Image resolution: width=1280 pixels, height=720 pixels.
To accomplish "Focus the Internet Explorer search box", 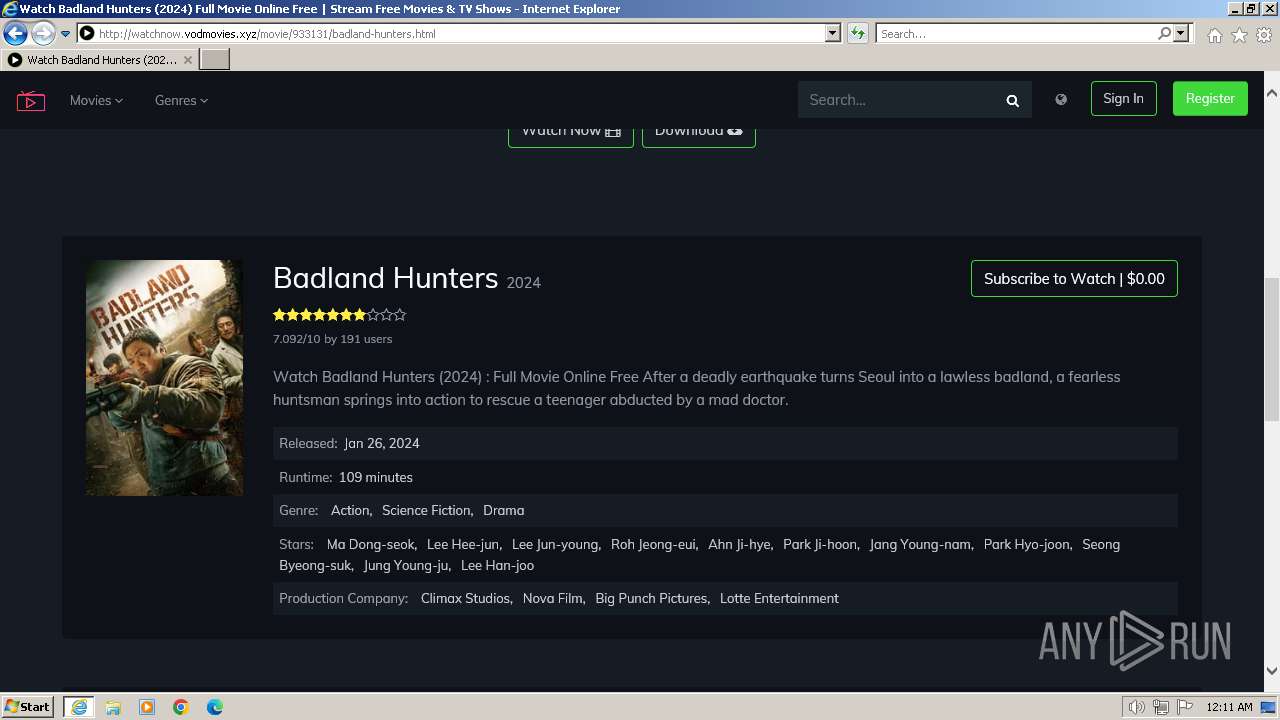I will tap(1016, 33).
